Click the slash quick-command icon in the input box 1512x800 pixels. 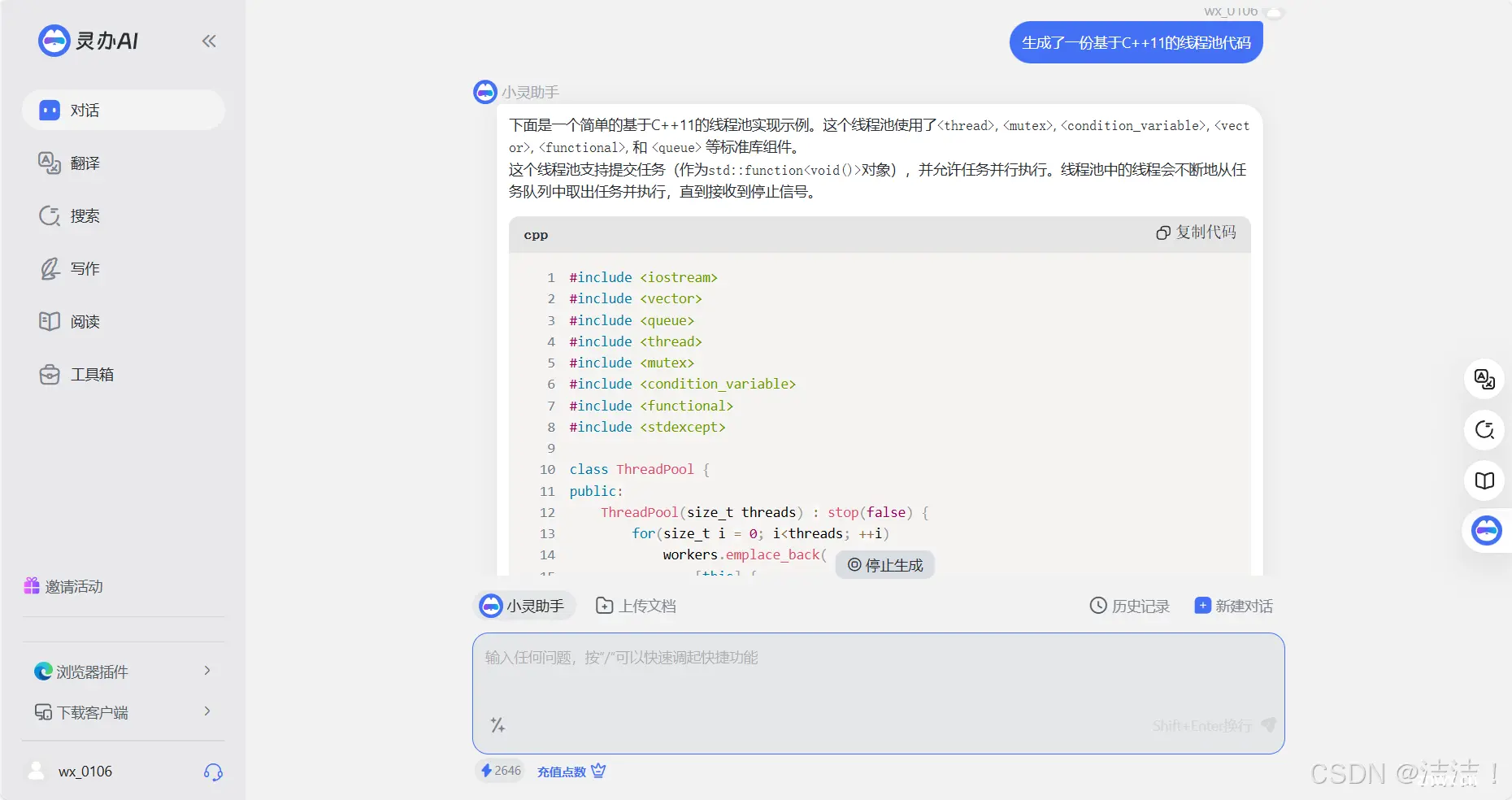point(497,724)
